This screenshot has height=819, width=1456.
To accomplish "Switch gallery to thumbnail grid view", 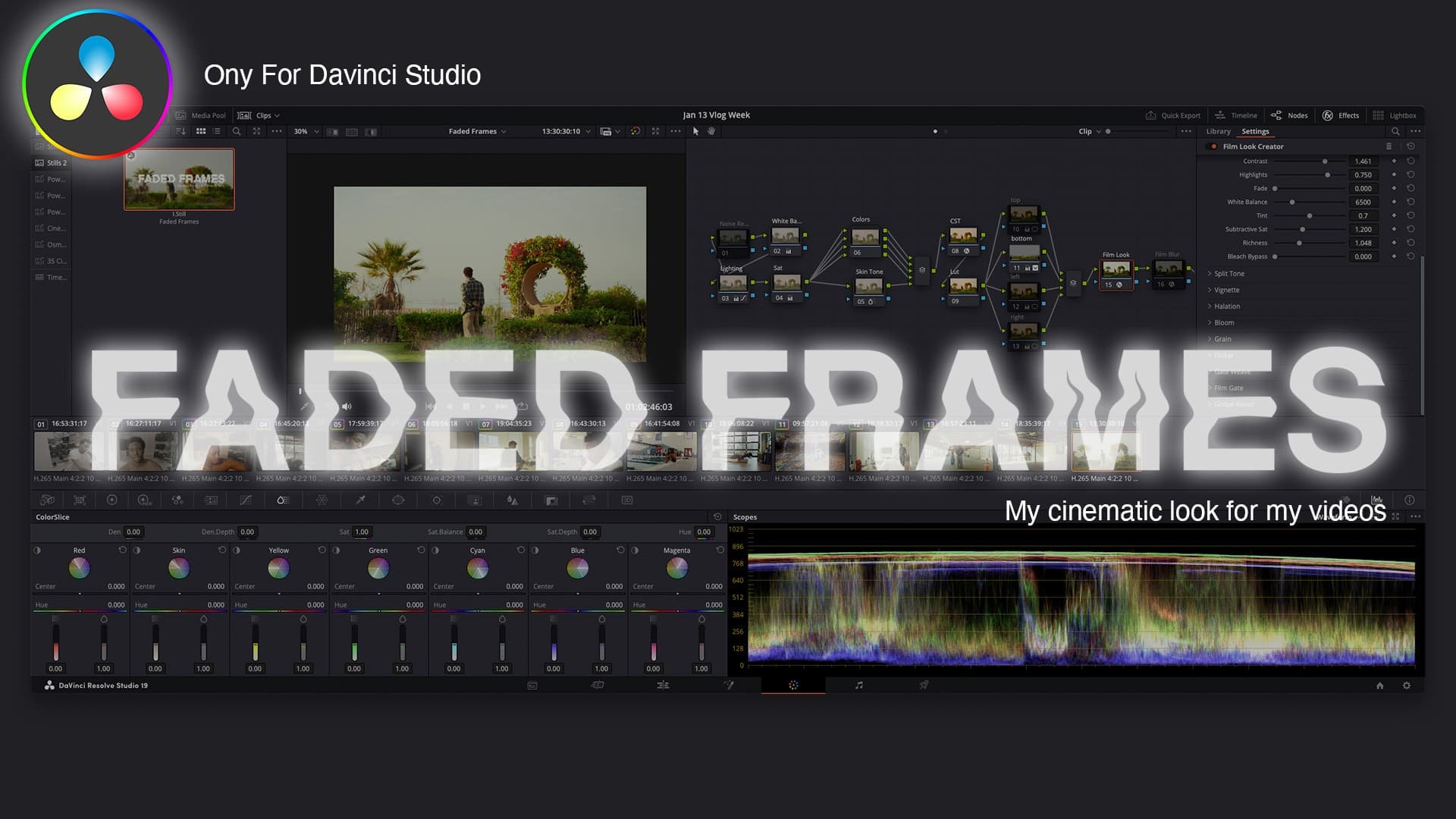I will [201, 131].
